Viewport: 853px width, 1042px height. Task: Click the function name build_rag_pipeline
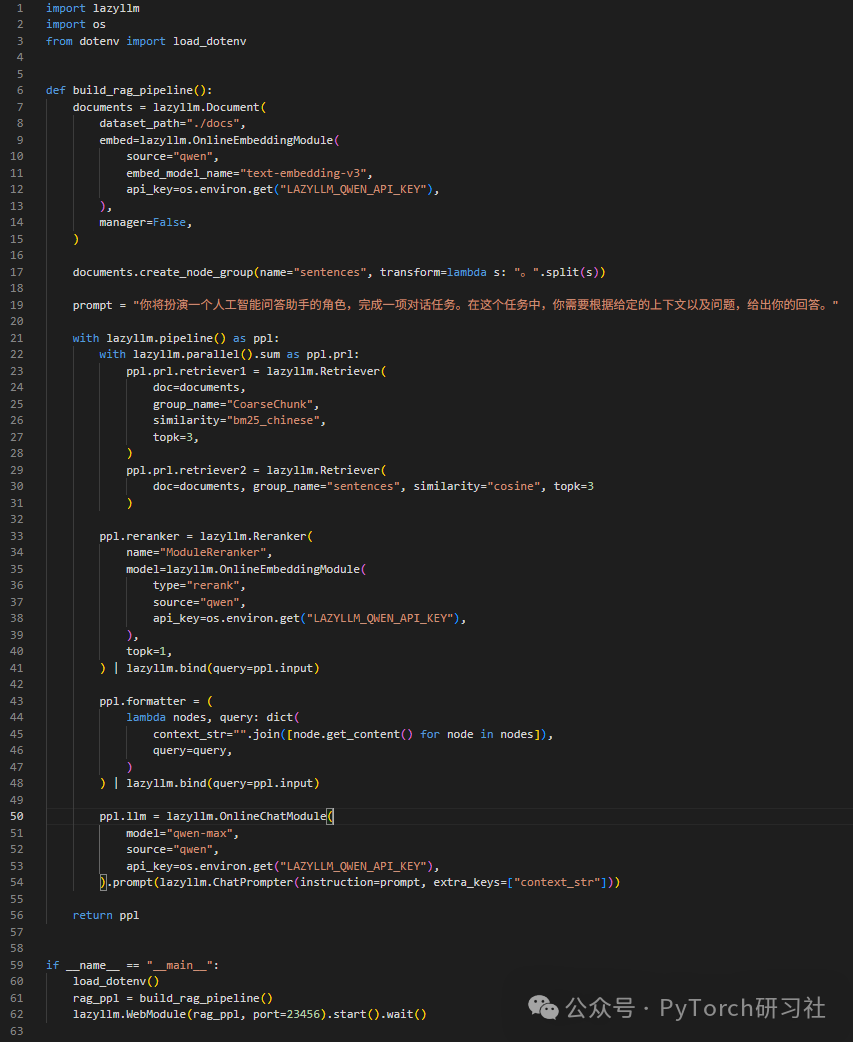coord(133,90)
